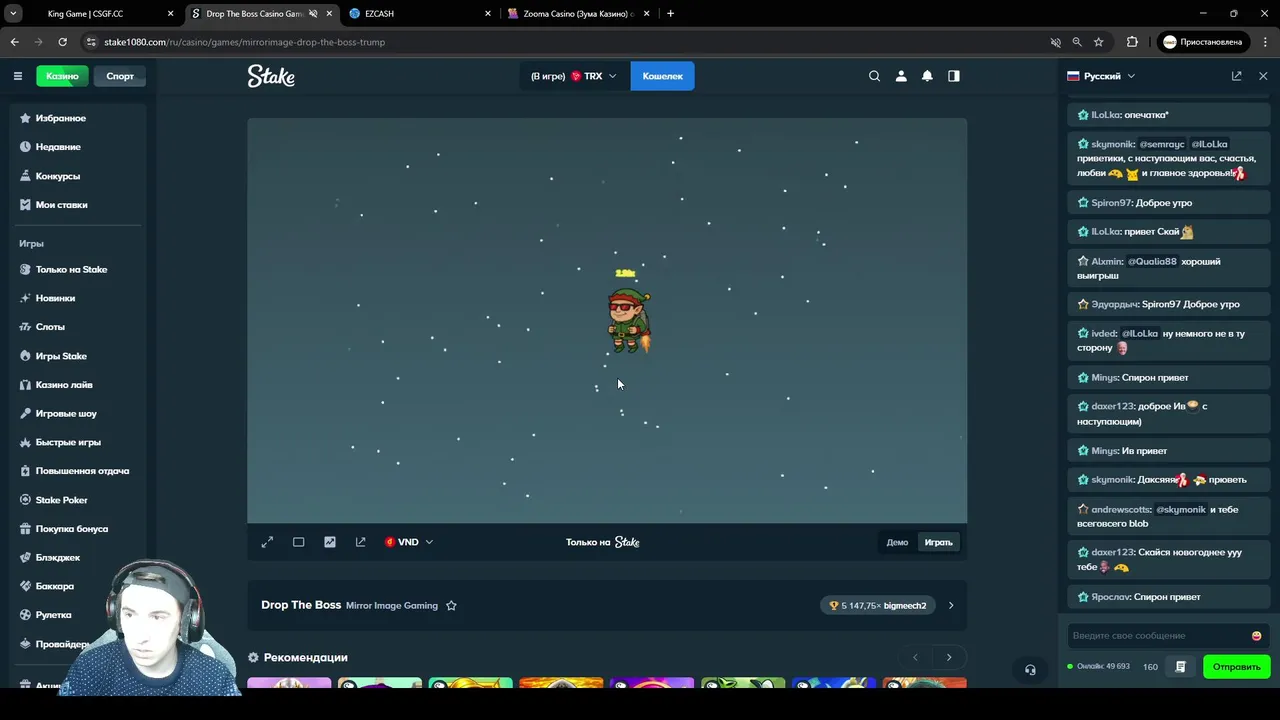Open live stats chart icon under game
The width and height of the screenshot is (1280, 720).
click(330, 542)
